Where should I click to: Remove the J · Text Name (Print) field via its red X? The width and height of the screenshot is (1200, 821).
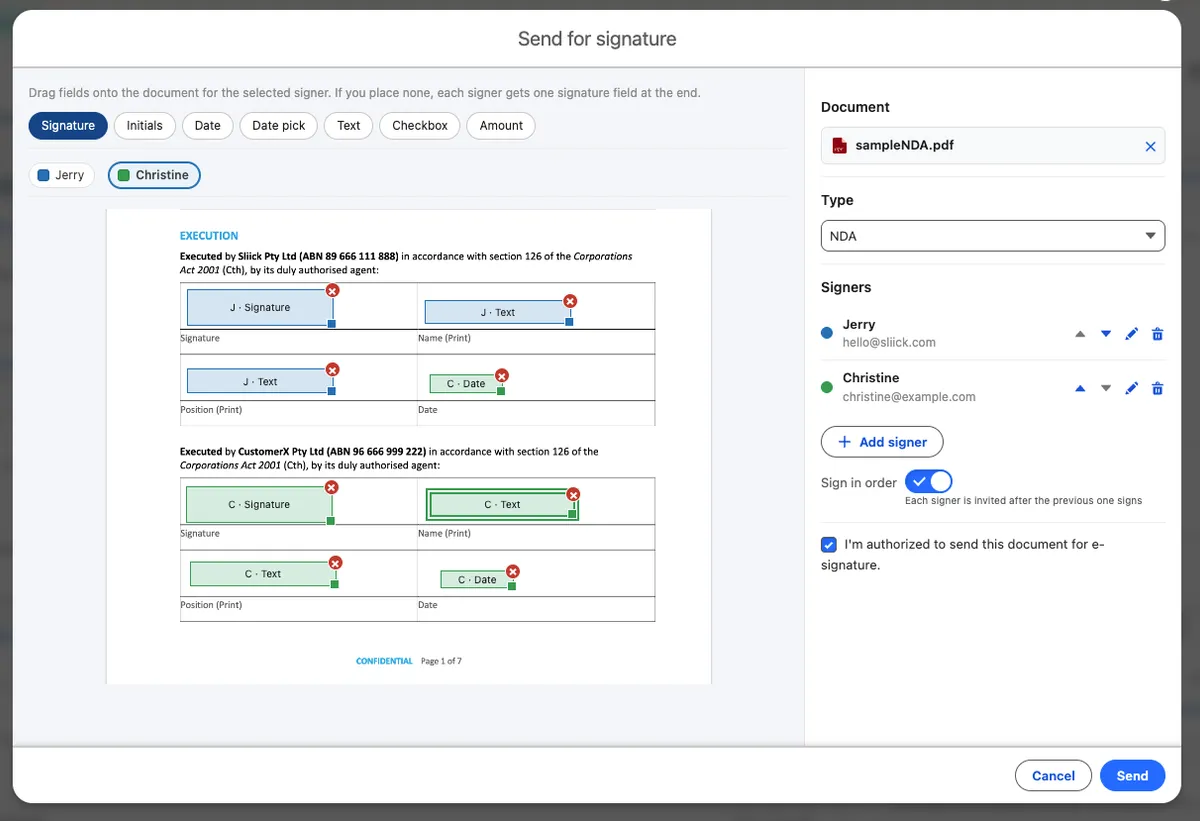click(570, 301)
